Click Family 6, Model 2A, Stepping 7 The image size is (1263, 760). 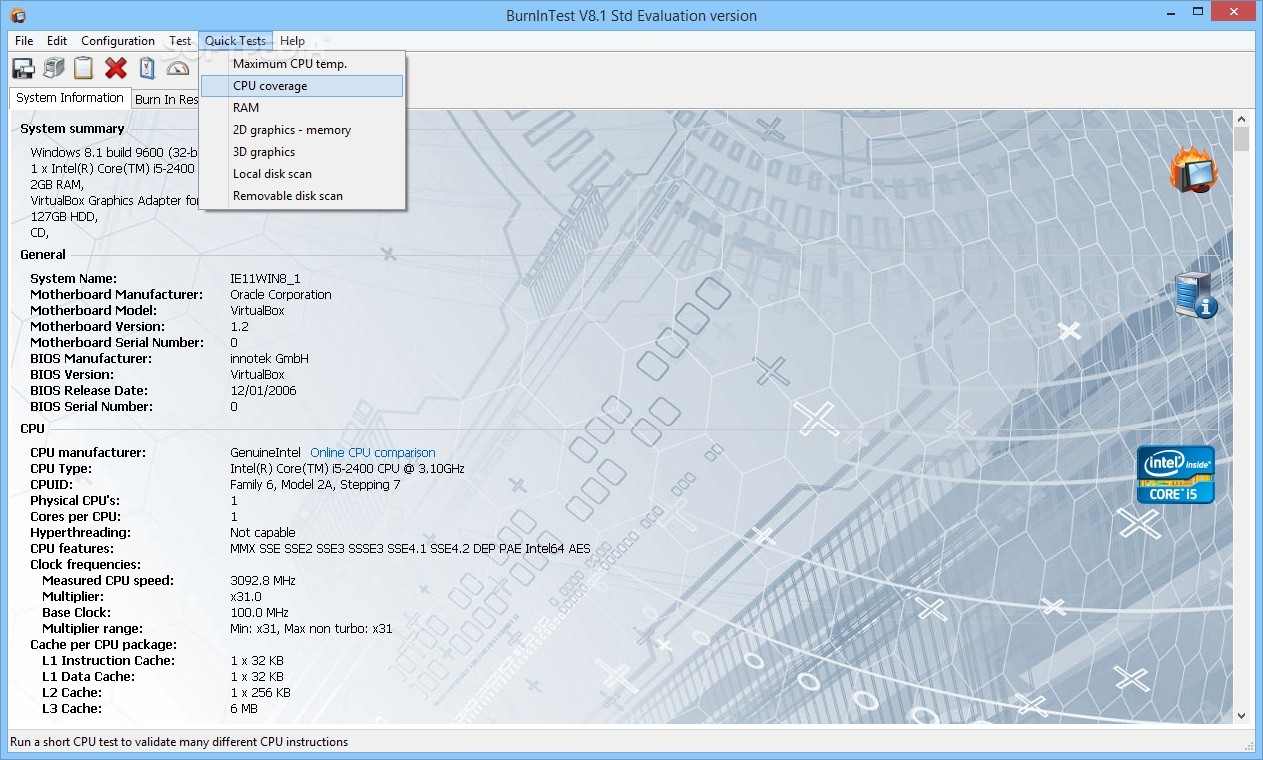(315, 485)
